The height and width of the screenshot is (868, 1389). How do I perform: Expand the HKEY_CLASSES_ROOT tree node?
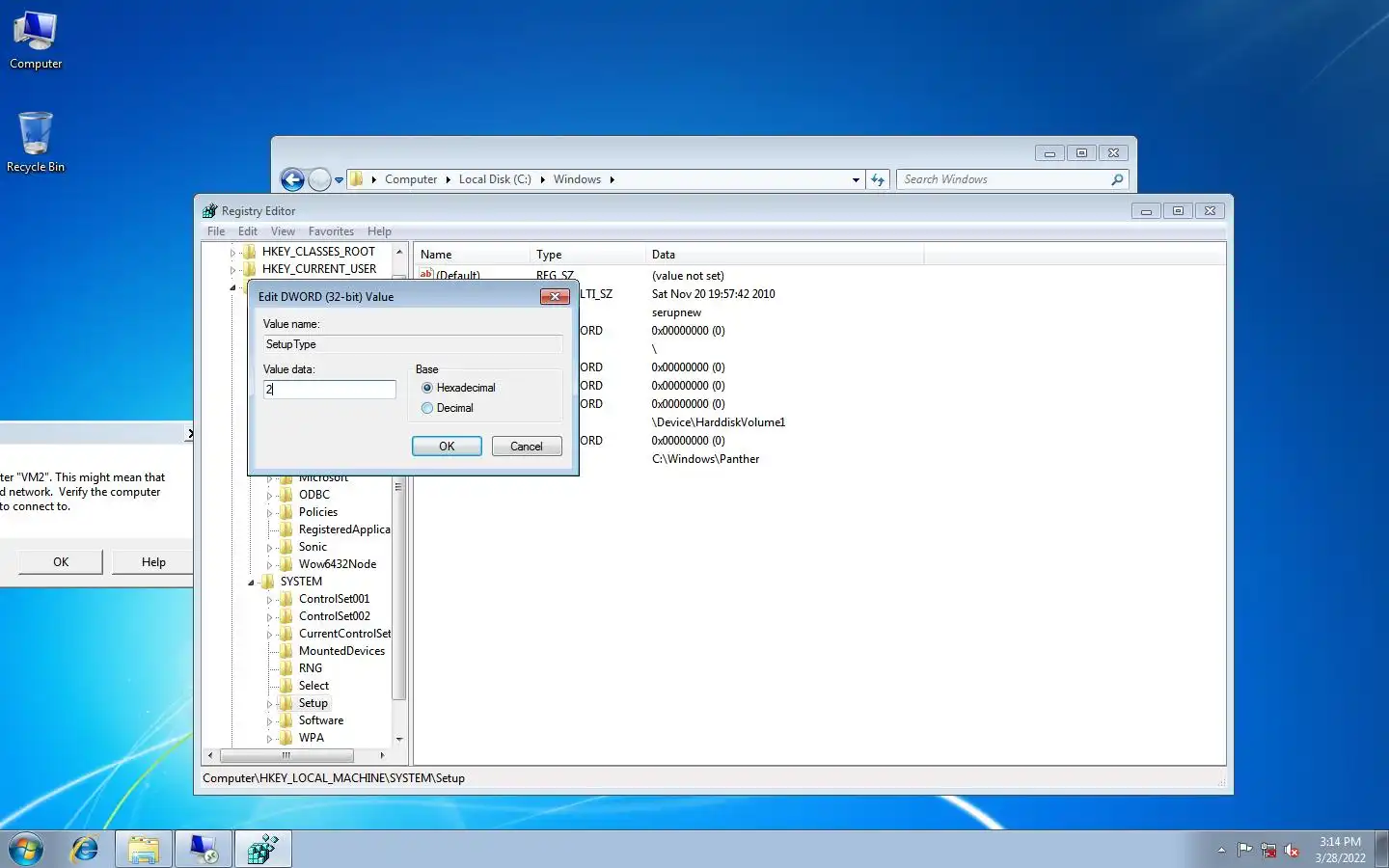(x=232, y=253)
